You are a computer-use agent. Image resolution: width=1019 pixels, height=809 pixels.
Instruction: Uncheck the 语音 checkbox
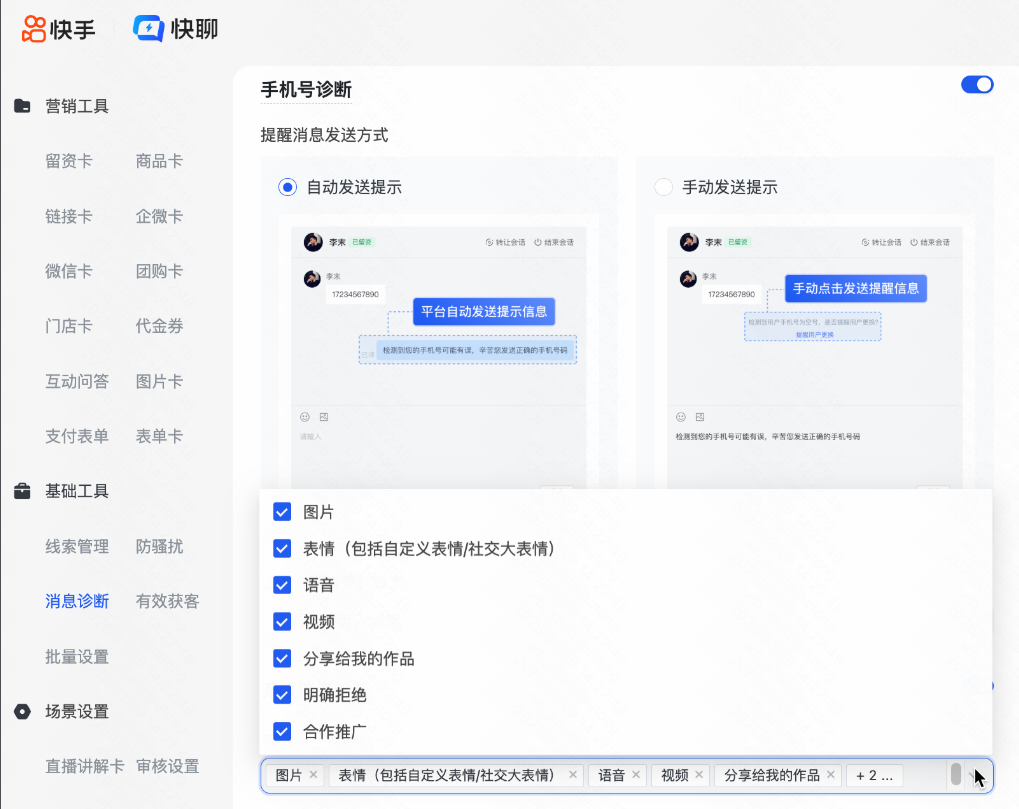click(x=282, y=585)
